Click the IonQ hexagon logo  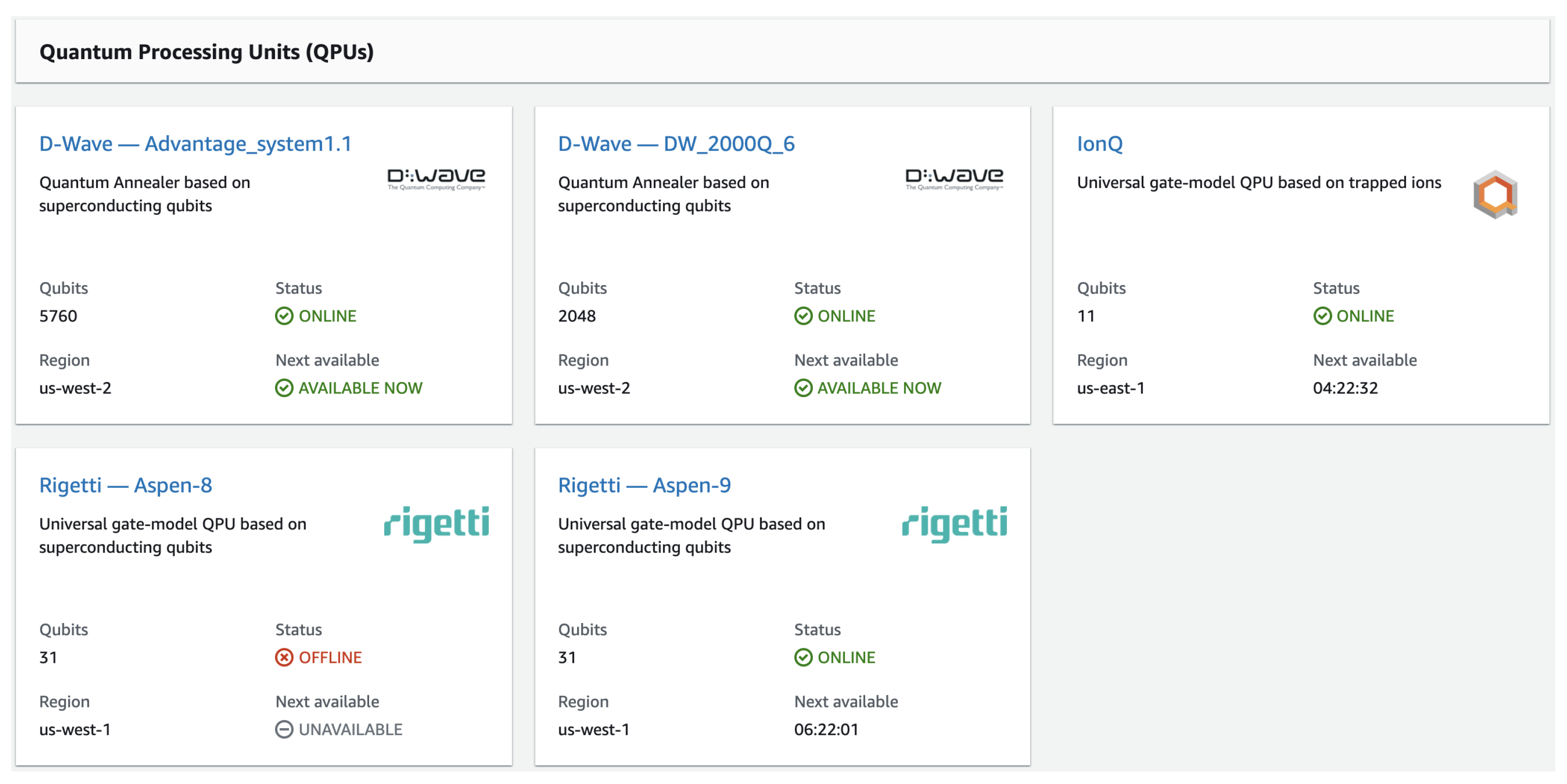pyautogui.click(x=1495, y=194)
